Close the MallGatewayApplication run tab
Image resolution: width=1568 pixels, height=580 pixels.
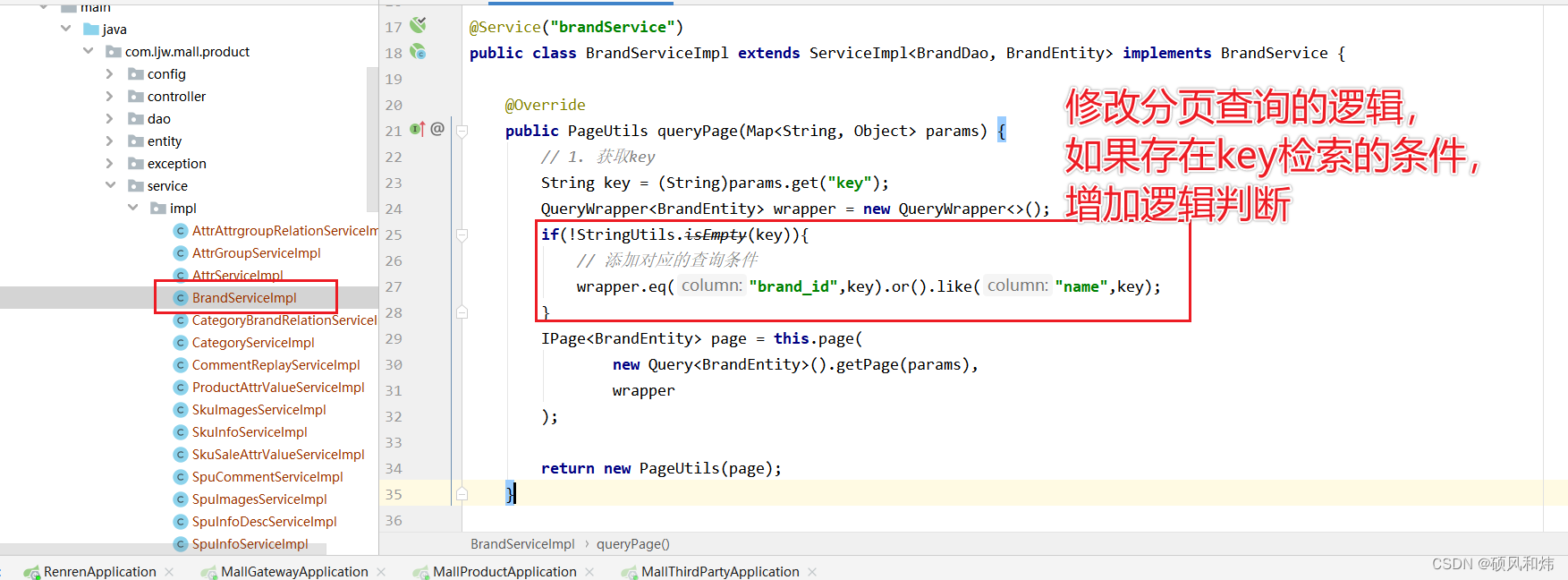click(x=381, y=572)
